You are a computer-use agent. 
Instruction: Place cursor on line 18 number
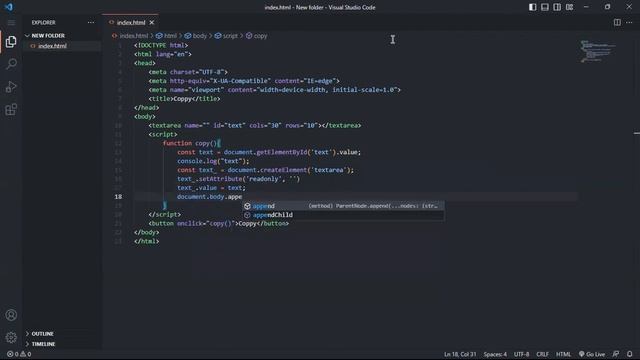click(x=118, y=197)
